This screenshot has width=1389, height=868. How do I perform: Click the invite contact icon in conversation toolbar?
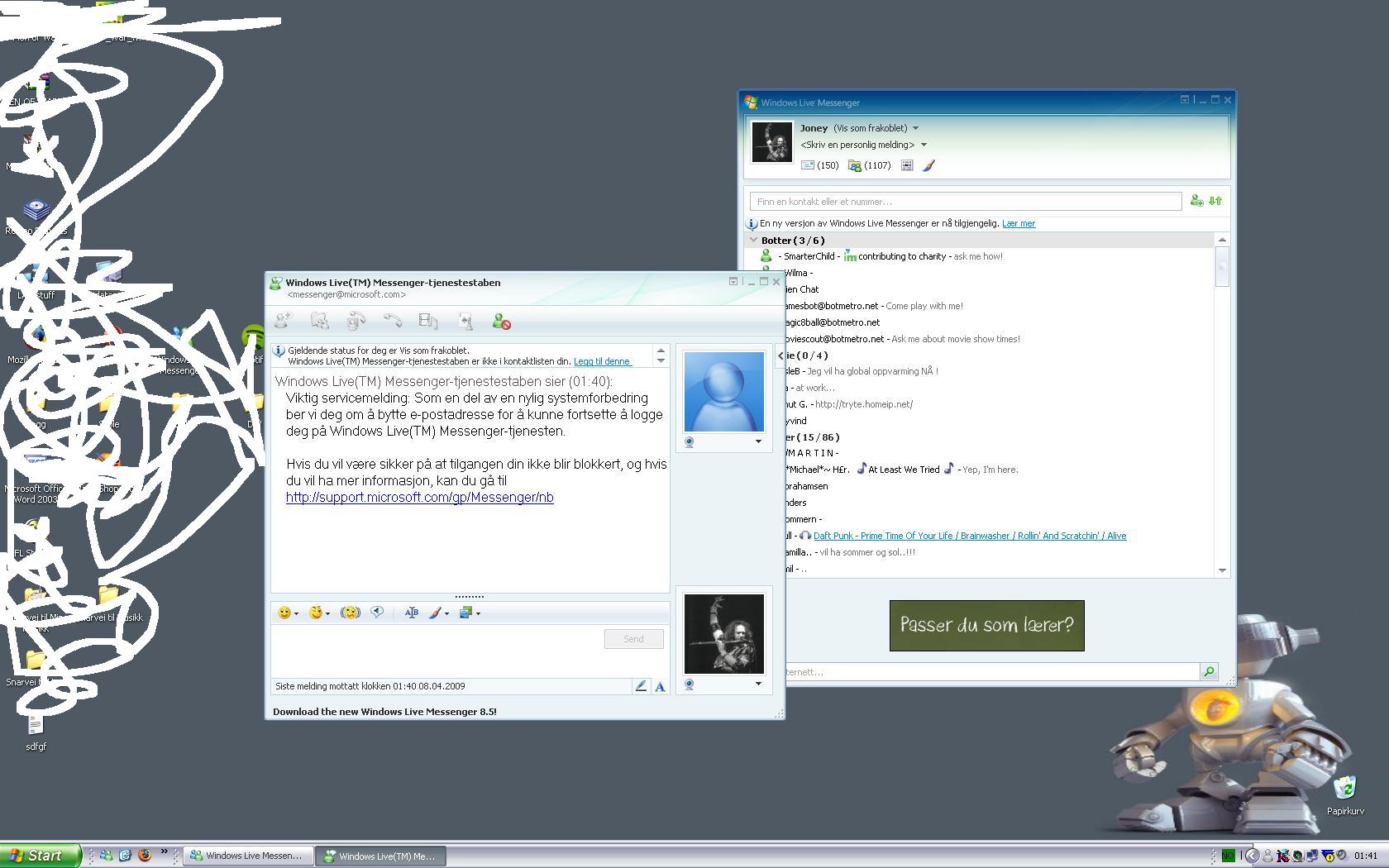(x=283, y=322)
